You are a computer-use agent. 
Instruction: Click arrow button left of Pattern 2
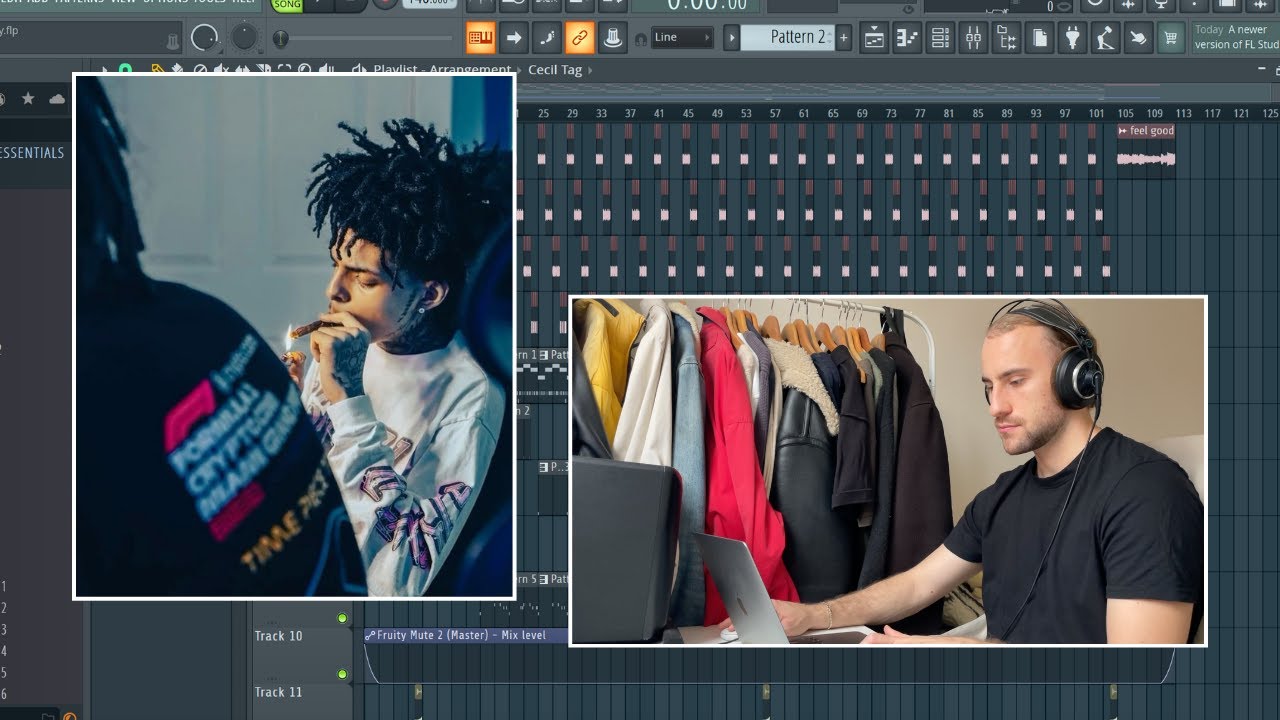[x=732, y=38]
